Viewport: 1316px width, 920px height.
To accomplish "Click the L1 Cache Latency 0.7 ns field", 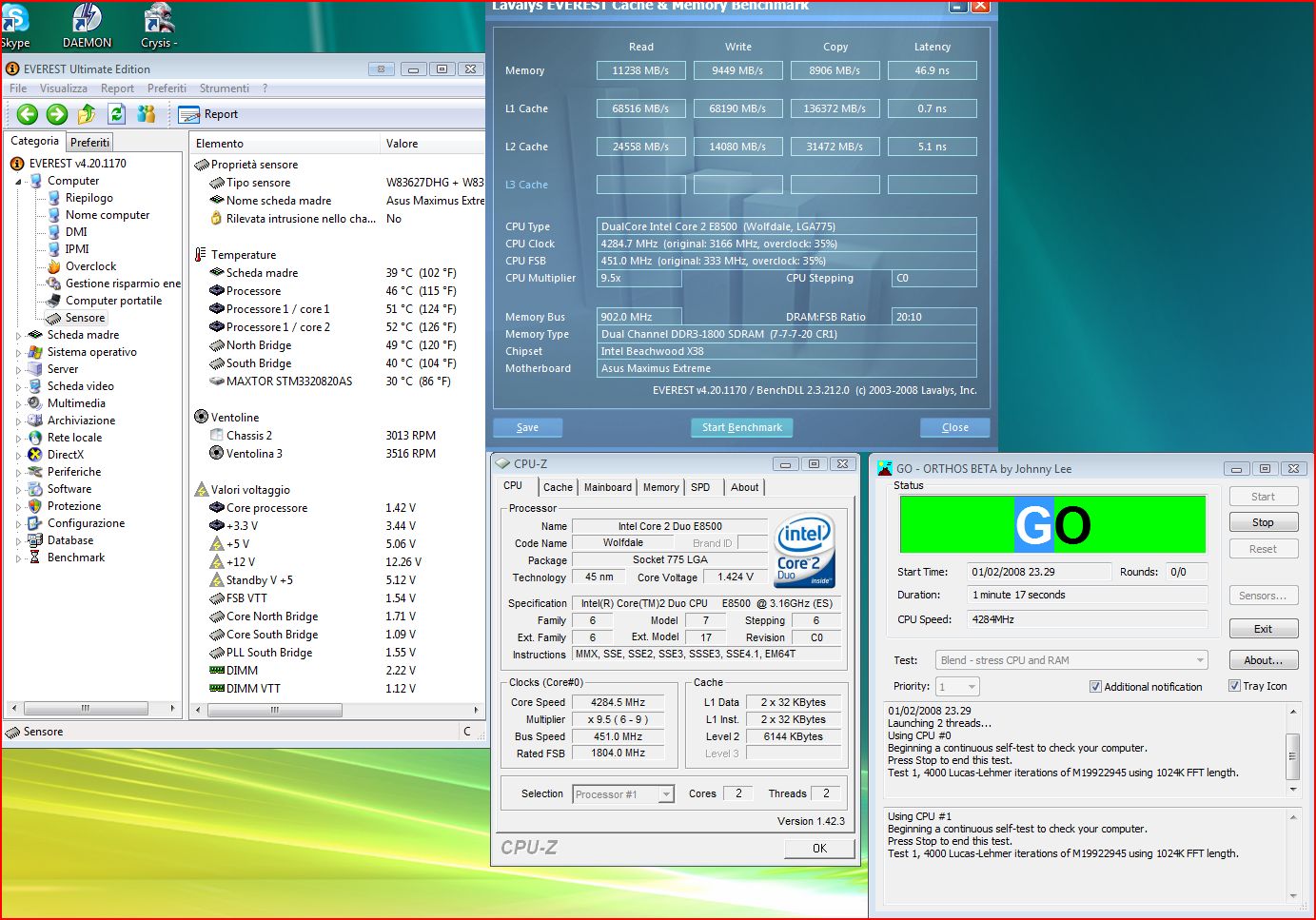I will coord(933,108).
